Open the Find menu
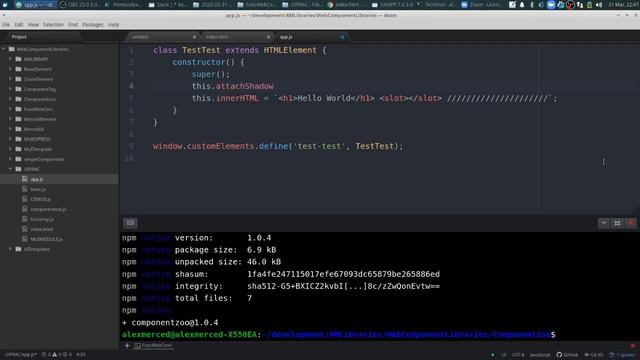 pyautogui.click(x=73, y=25)
